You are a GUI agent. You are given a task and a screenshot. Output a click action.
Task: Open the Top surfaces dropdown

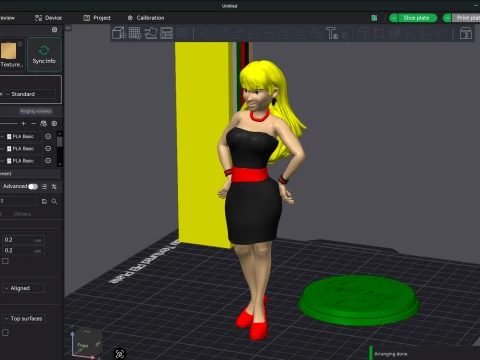[x=23, y=318]
